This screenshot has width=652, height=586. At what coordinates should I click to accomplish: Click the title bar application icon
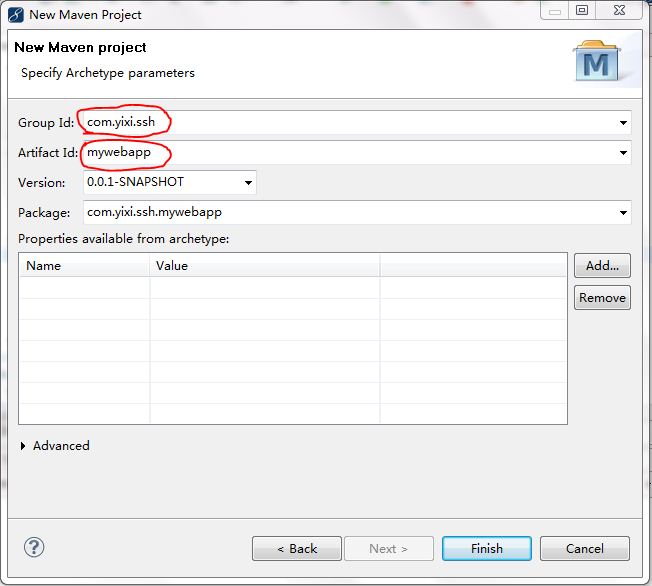tap(15, 14)
